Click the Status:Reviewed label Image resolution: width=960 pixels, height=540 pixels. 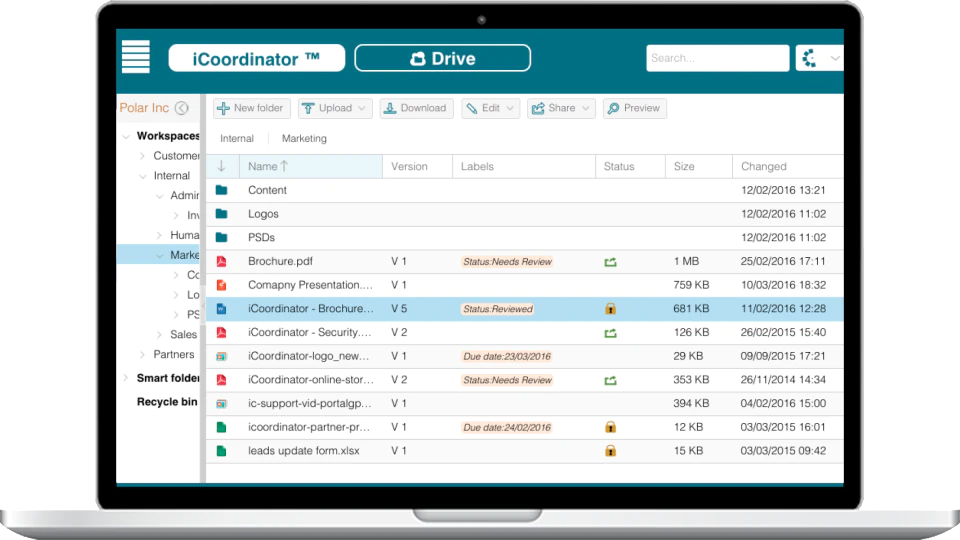498,309
